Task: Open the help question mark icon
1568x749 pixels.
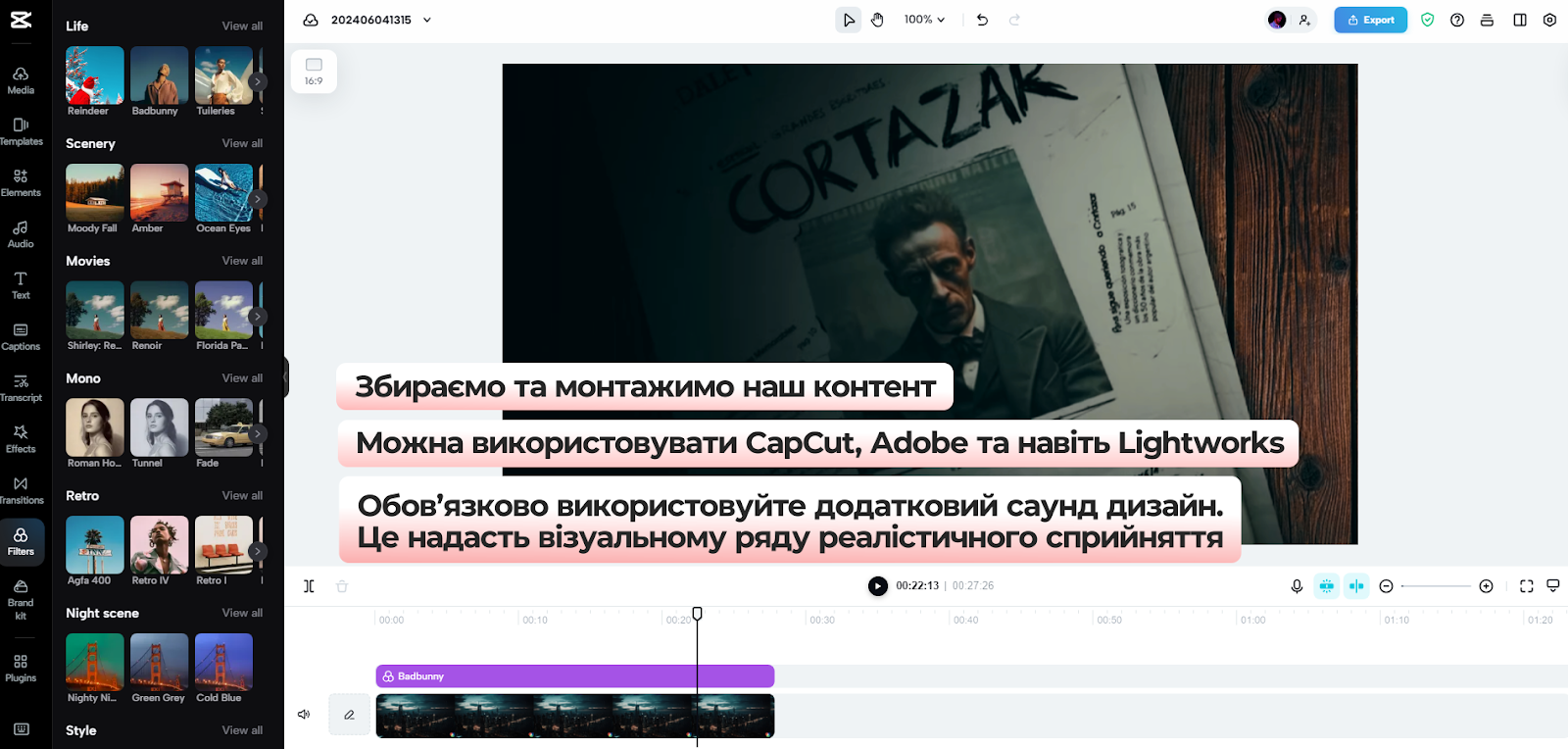Action: tap(1457, 20)
